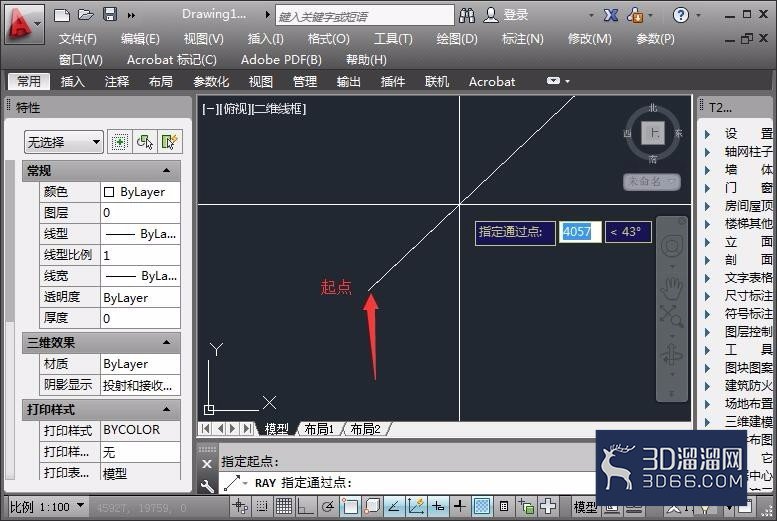777x521 pixels.
Task: Collapse the 常规 section in Properties
Action: click(166, 171)
